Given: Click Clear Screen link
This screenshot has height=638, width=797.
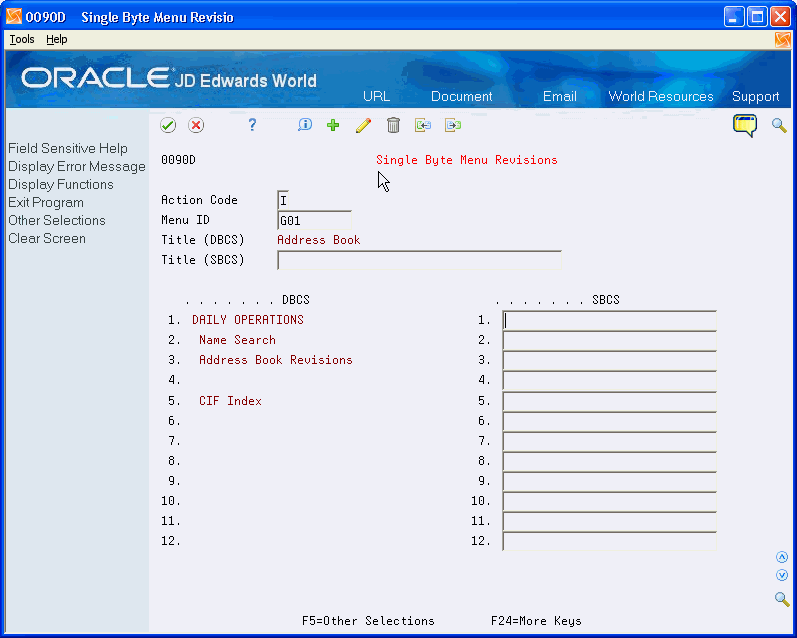Looking at the screenshot, I should tap(47, 238).
